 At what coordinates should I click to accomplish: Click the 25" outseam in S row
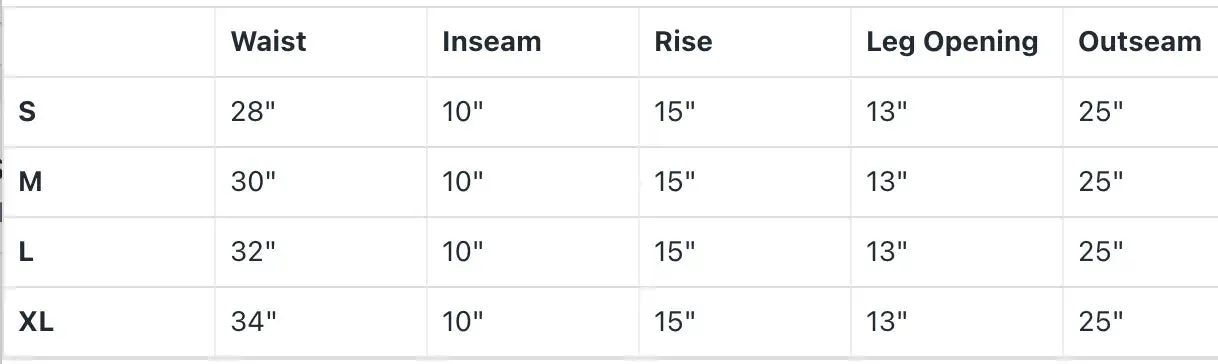(1101, 112)
